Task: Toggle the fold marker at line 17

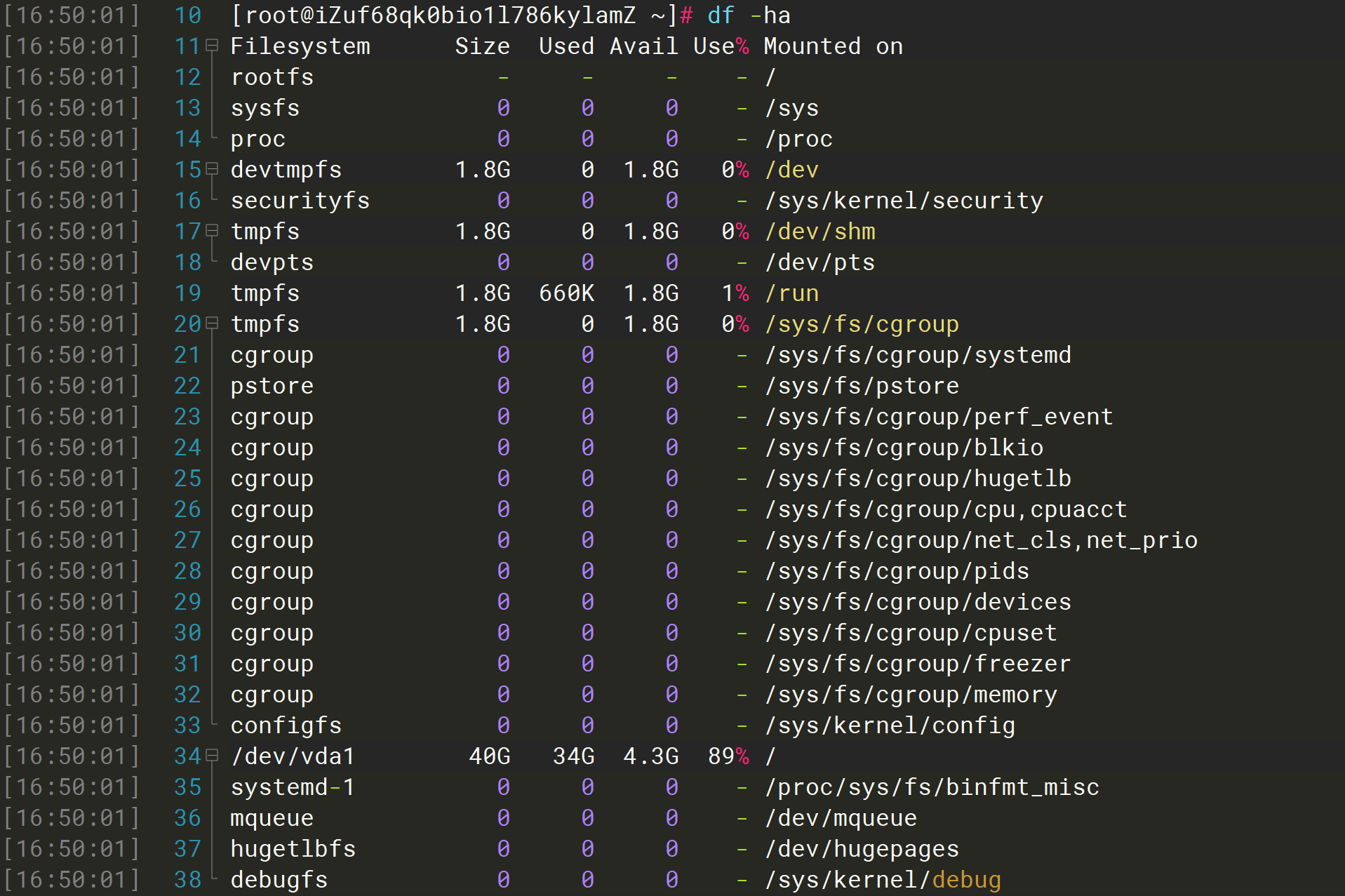Action: (x=212, y=232)
